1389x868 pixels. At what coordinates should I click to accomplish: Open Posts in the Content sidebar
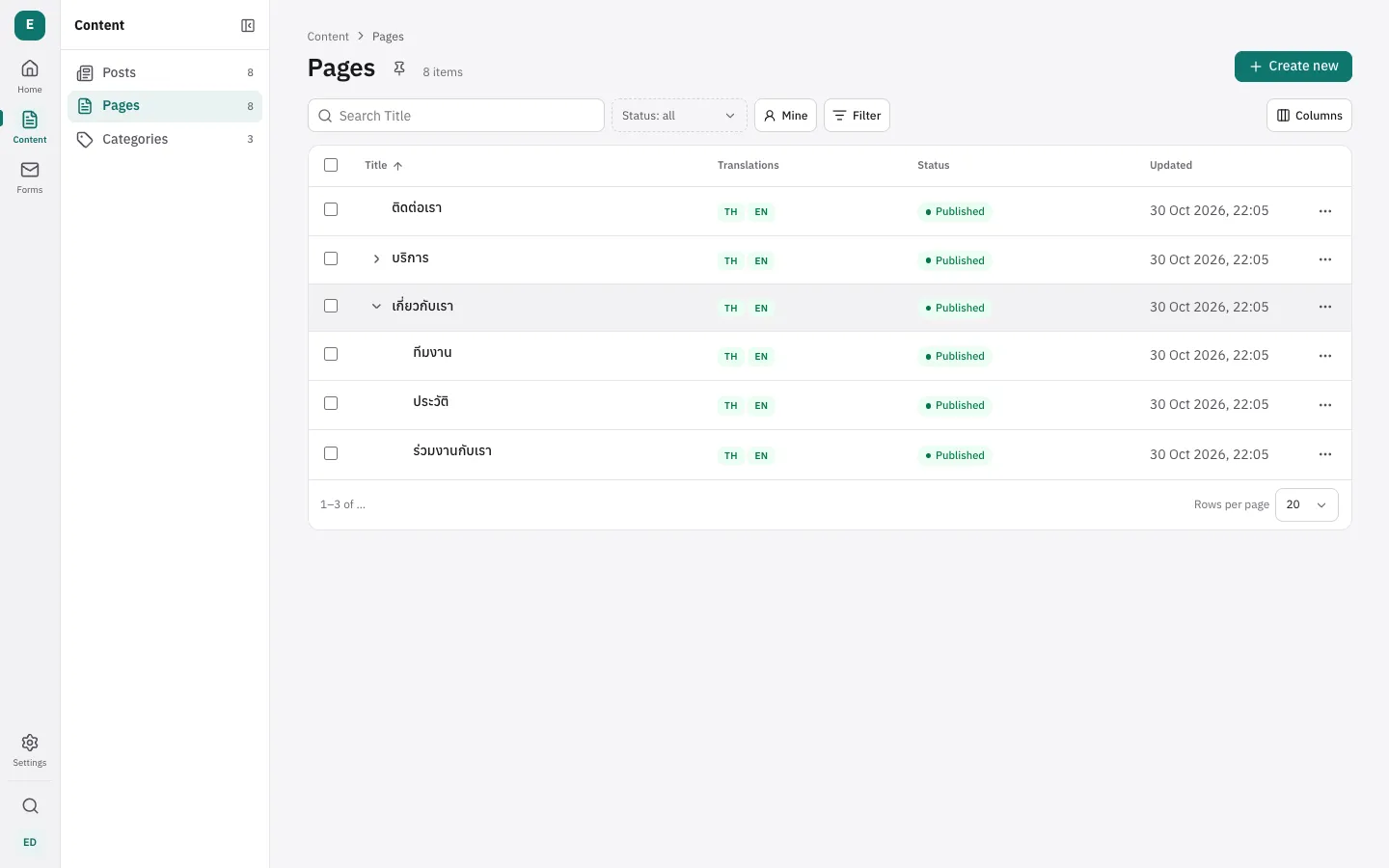pos(165,72)
